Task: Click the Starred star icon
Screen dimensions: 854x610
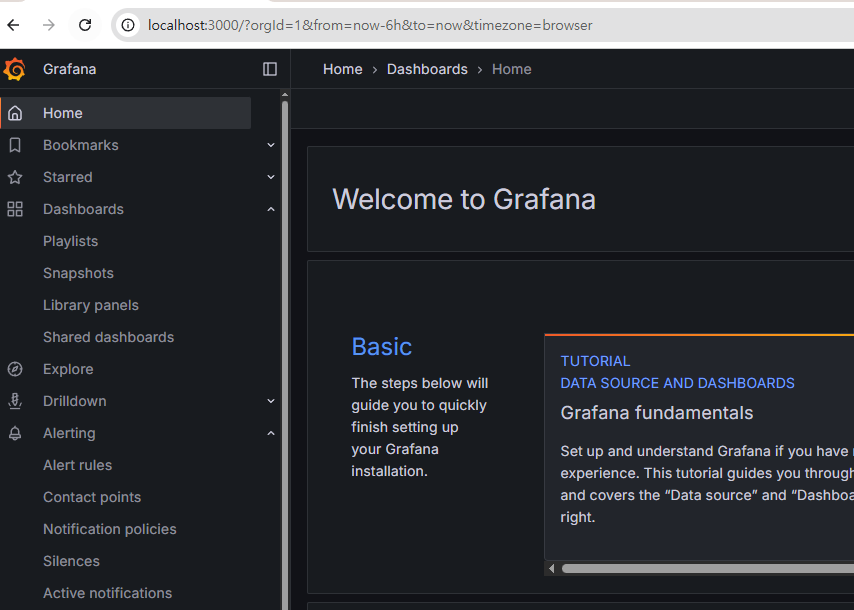Action: point(15,178)
